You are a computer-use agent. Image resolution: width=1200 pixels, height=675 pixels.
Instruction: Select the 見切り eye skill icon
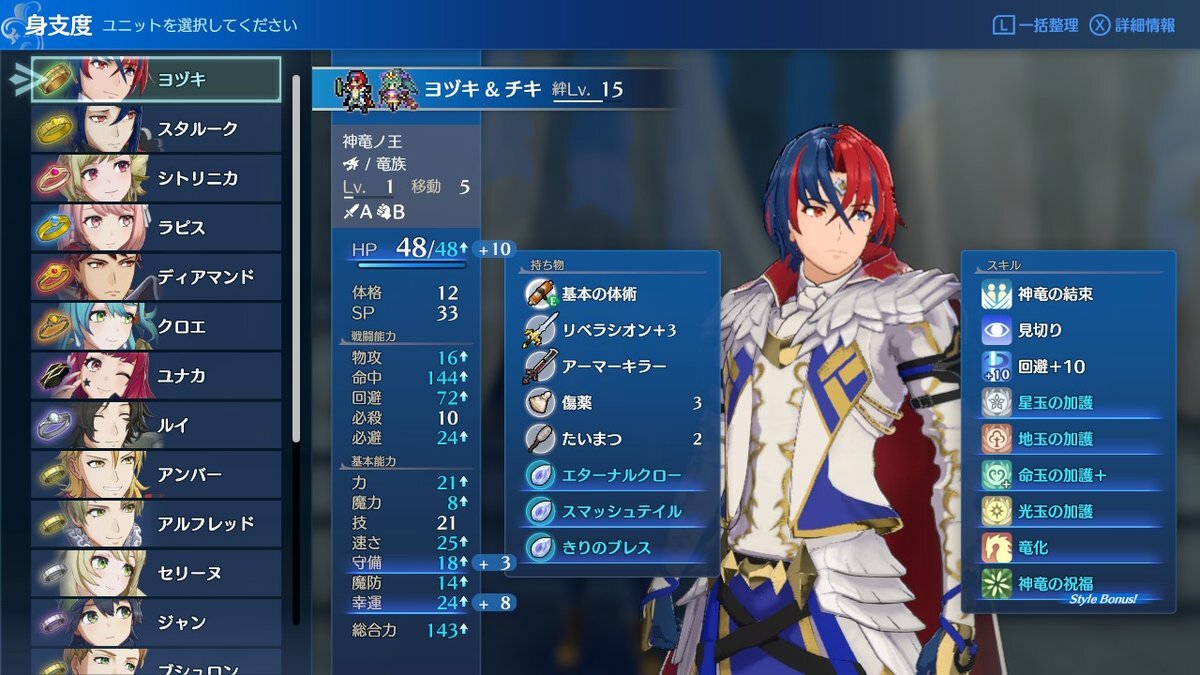click(x=997, y=330)
